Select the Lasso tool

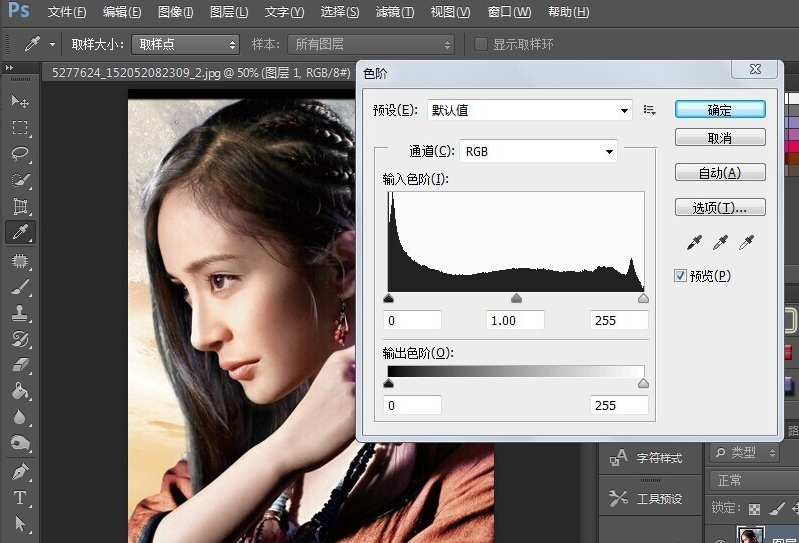click(x=20, y=153)
